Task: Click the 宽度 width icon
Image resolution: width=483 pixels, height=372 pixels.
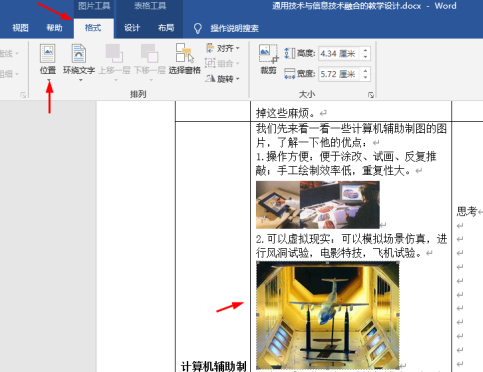Action: [x=290, y=74]
